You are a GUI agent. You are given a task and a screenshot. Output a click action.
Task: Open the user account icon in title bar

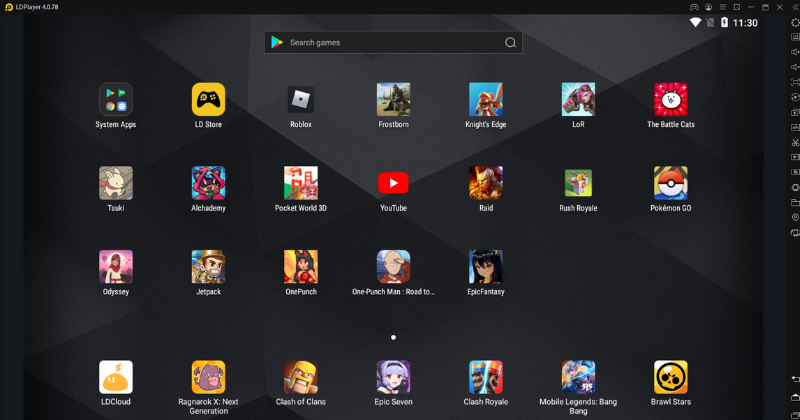[x=709, y=7]
